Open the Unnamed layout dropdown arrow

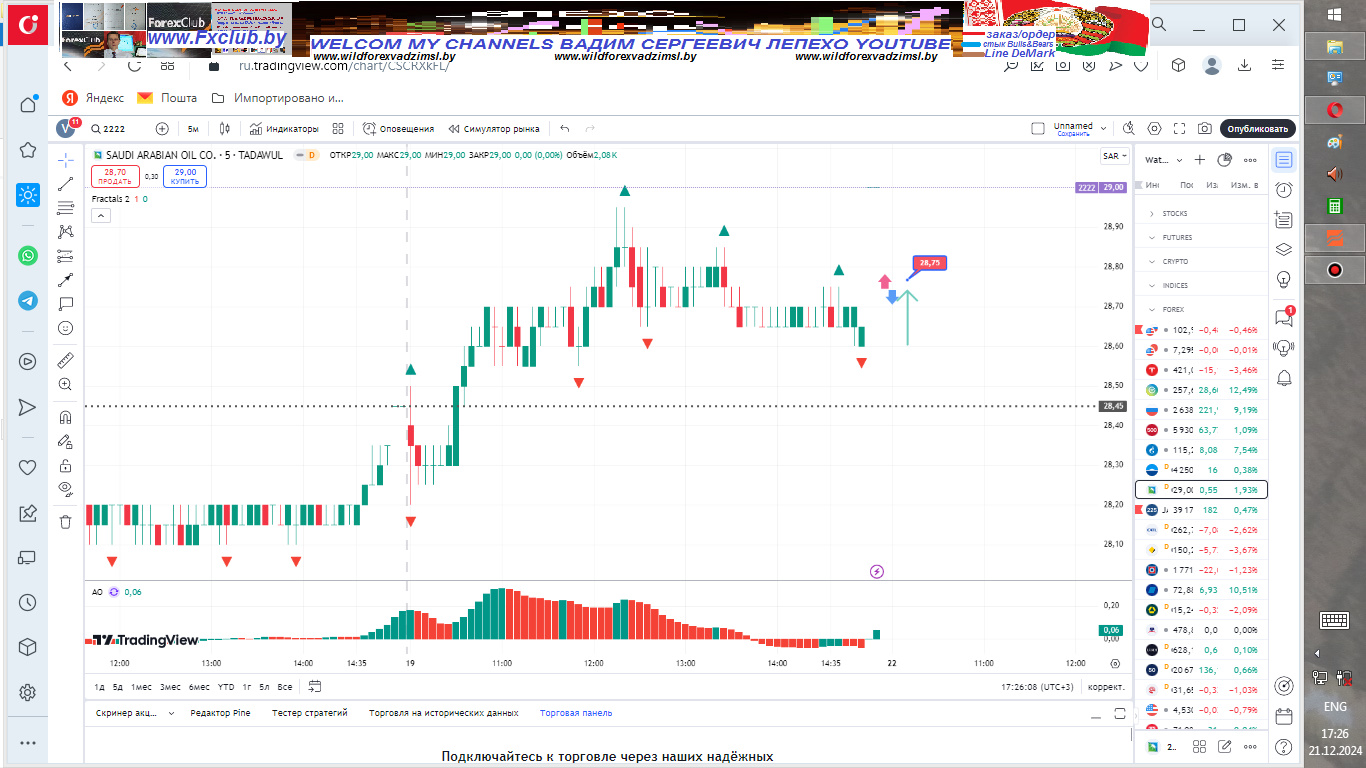(1103, 129)
